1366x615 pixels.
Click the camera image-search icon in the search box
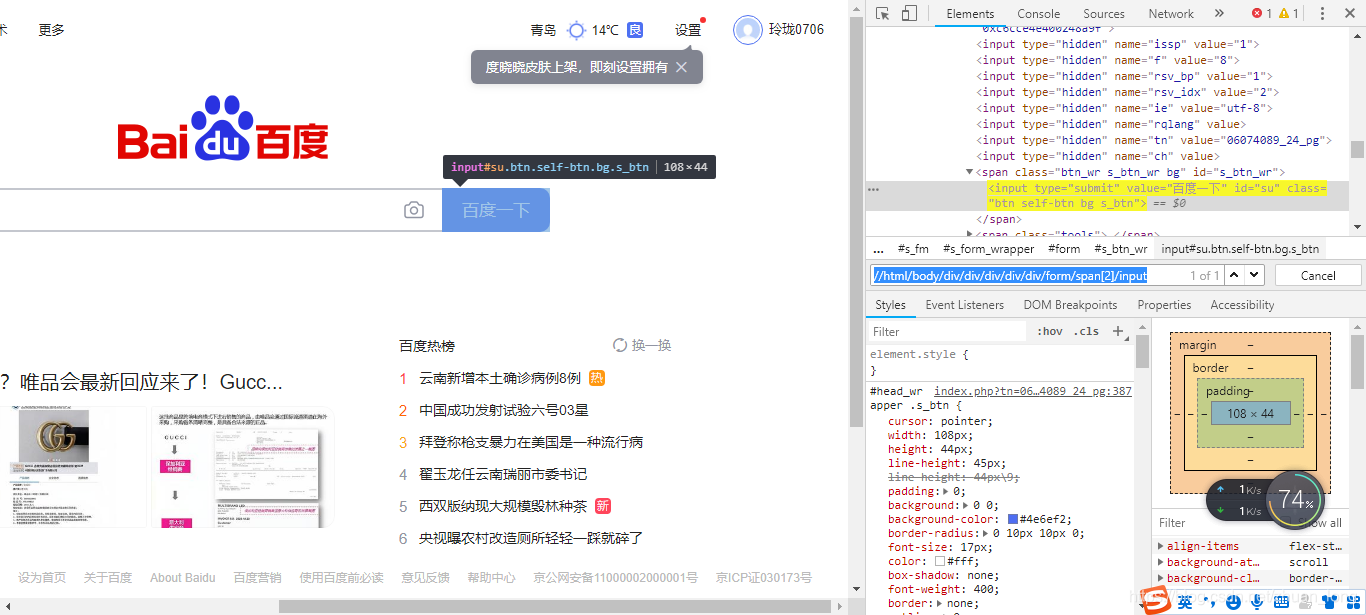(x=414, y=210)
